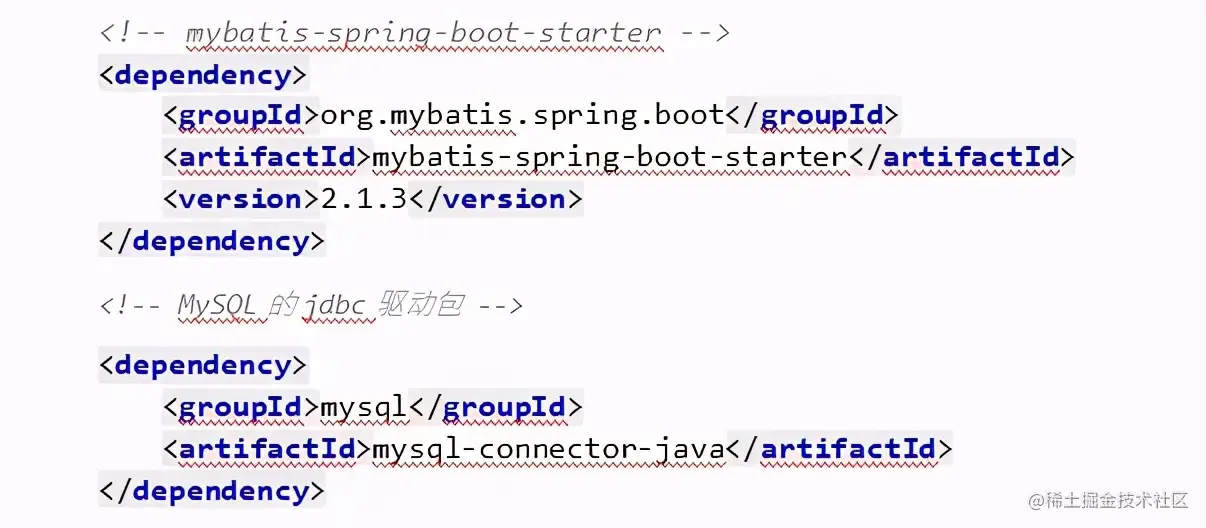Viewport: 1206px width, 528px height.
Task: Click the 2.1.3 version value
Action: point(363,199)
